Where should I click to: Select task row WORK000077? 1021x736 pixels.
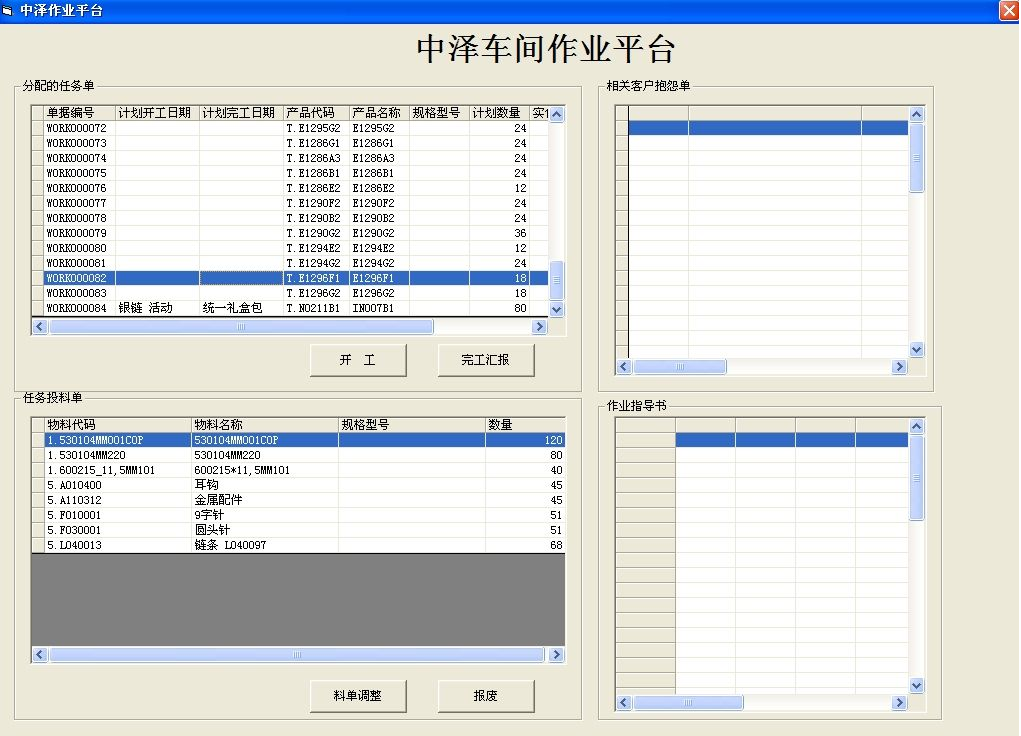[x=76, y=203]
